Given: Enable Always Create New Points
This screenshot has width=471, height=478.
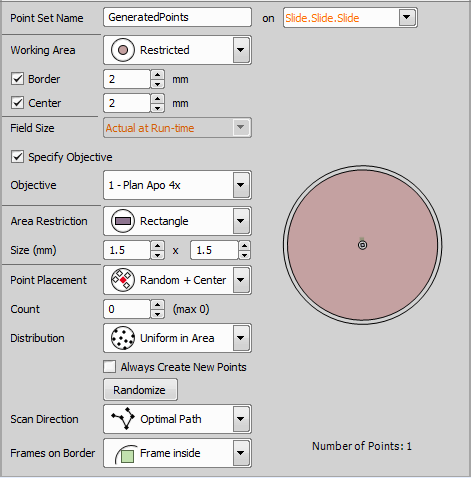Looking at the screenshot, I should [110, 367].
